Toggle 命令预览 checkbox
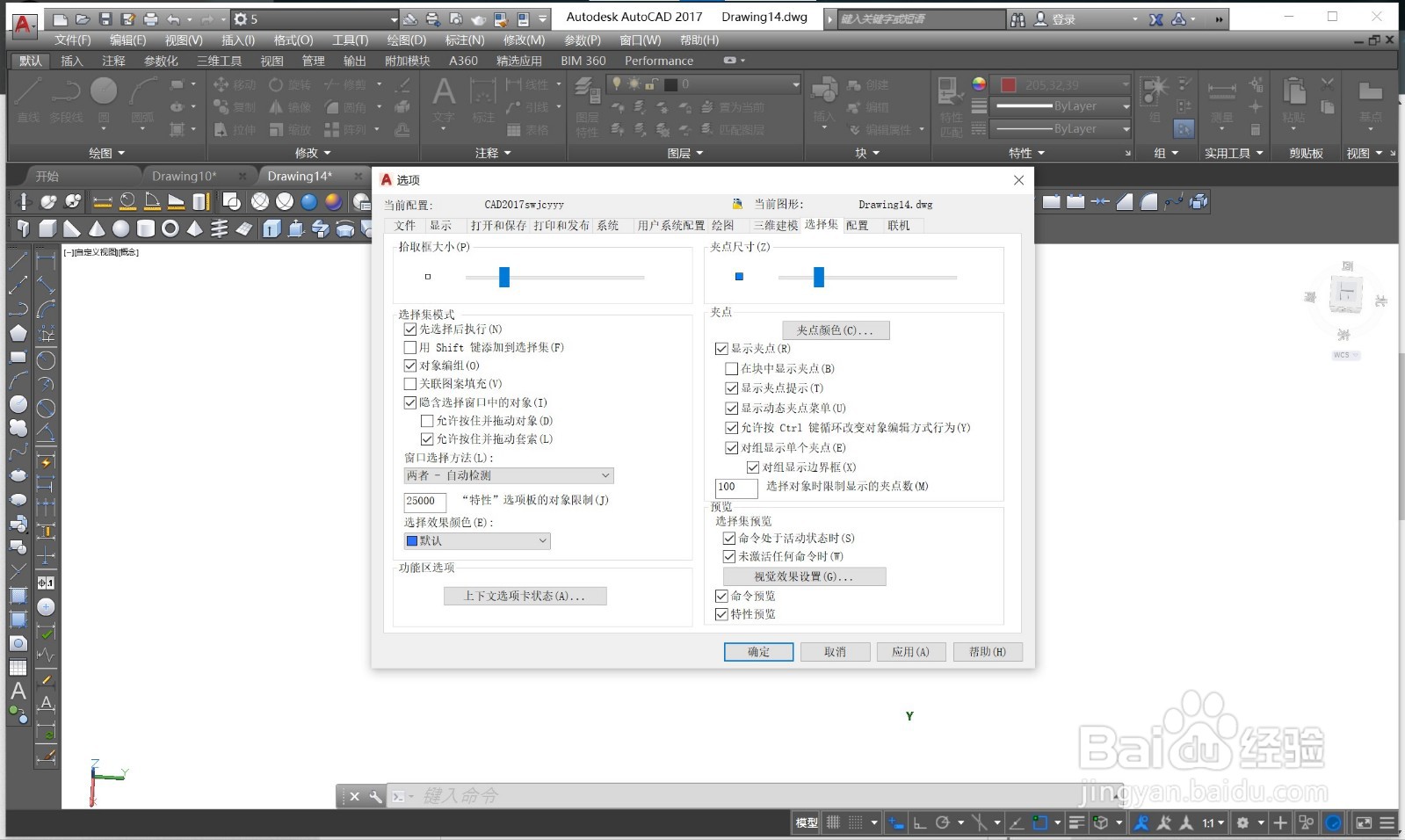The height and width of the screenshot is (840, 1405). coord(721,596)
